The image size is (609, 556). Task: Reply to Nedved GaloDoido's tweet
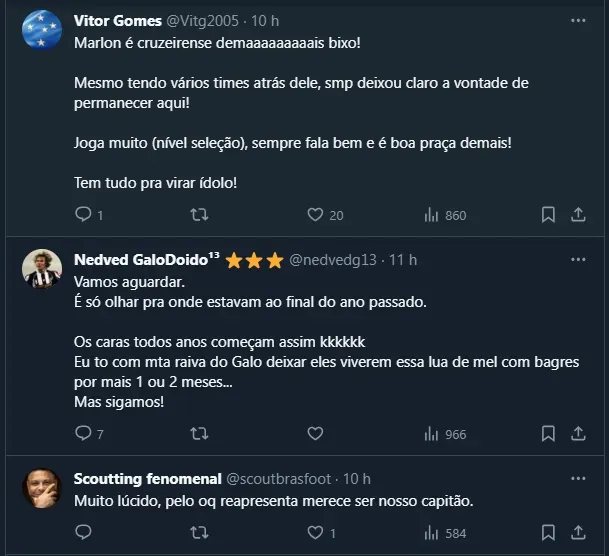84,433
